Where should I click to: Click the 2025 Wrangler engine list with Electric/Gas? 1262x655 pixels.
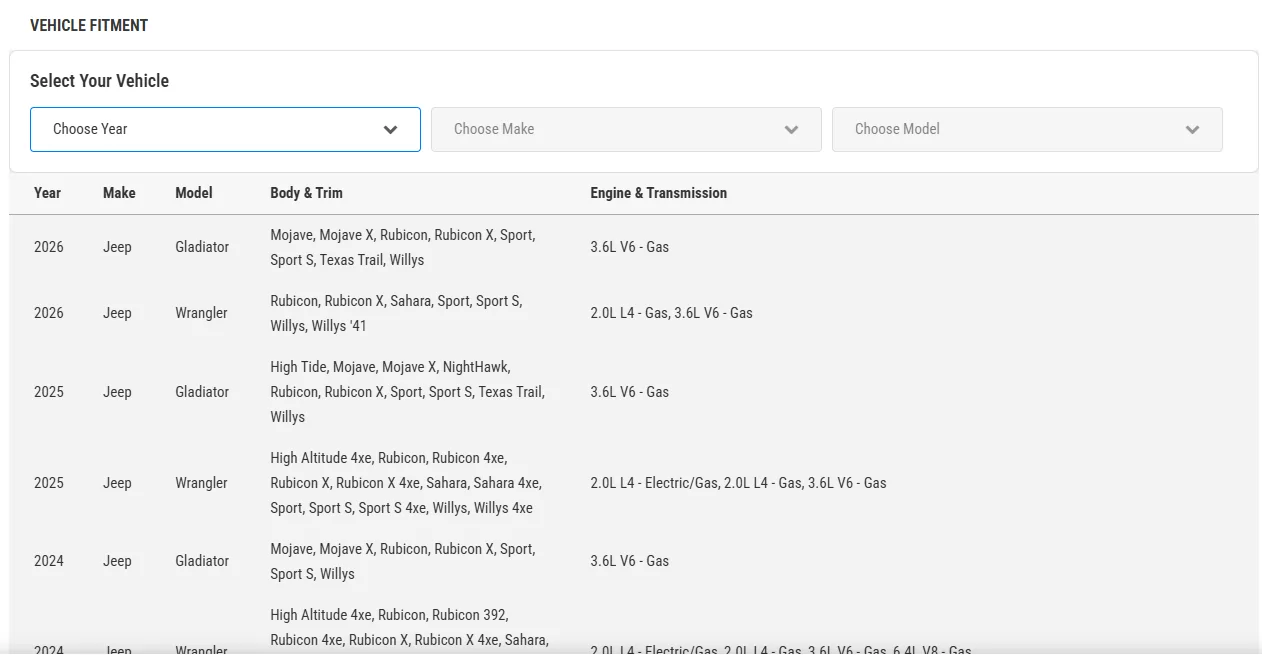click(x=738, y=483)
